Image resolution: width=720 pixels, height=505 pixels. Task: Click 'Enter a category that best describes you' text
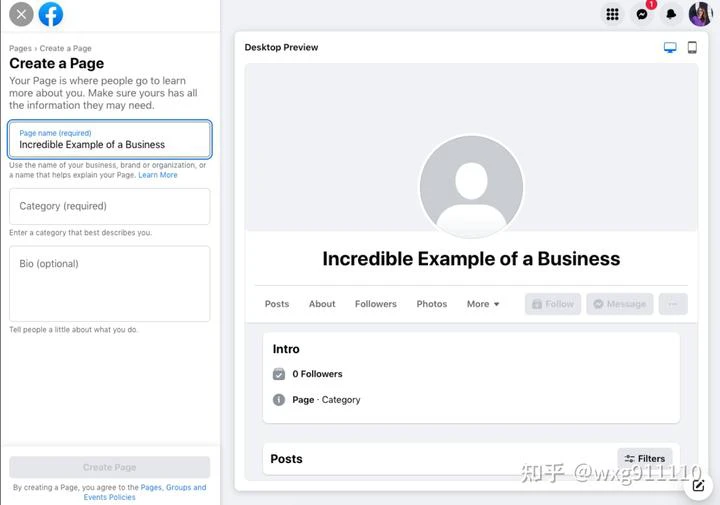coord(80,233)
